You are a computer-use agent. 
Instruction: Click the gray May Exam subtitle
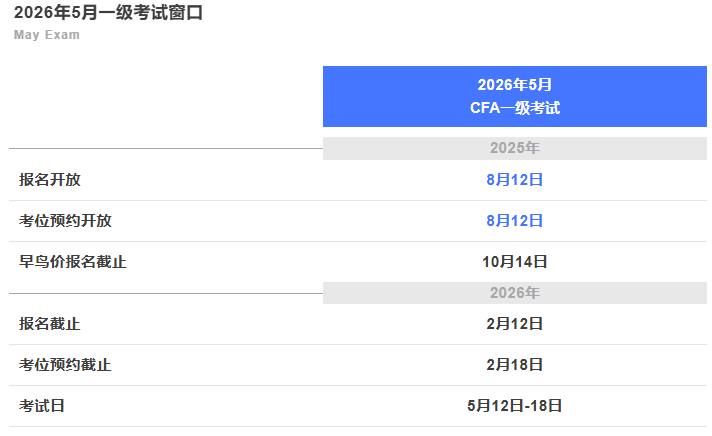(47, 35)
